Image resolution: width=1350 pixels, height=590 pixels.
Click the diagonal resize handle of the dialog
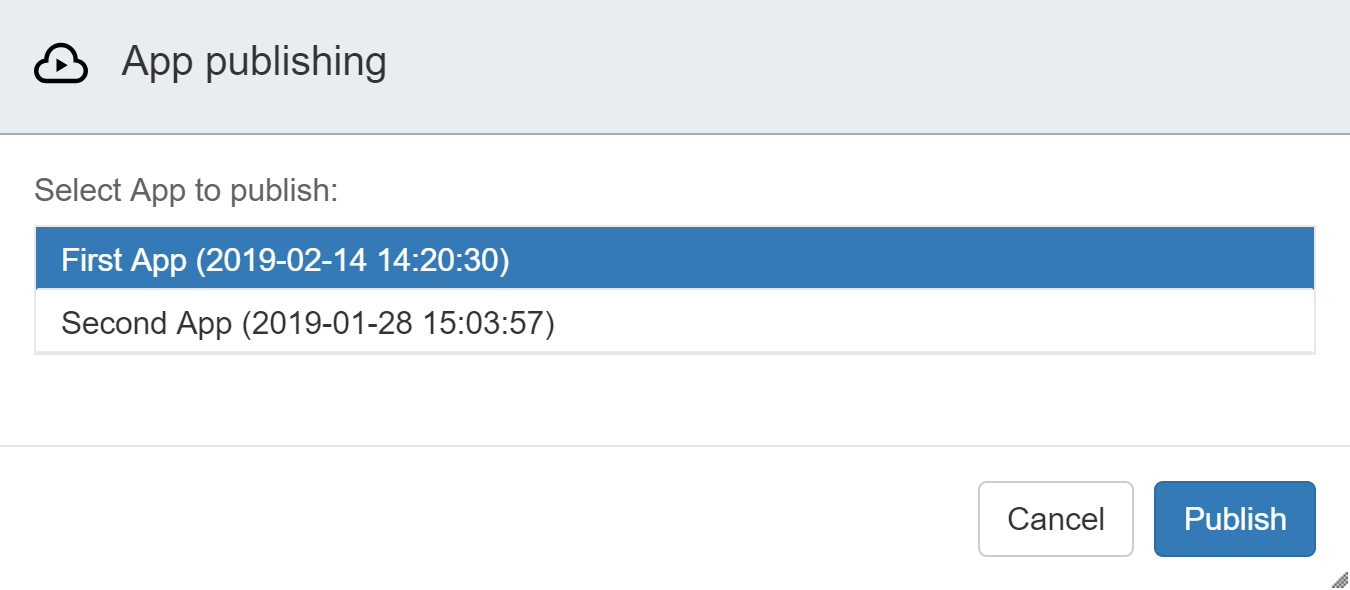tap(1340, 580)
